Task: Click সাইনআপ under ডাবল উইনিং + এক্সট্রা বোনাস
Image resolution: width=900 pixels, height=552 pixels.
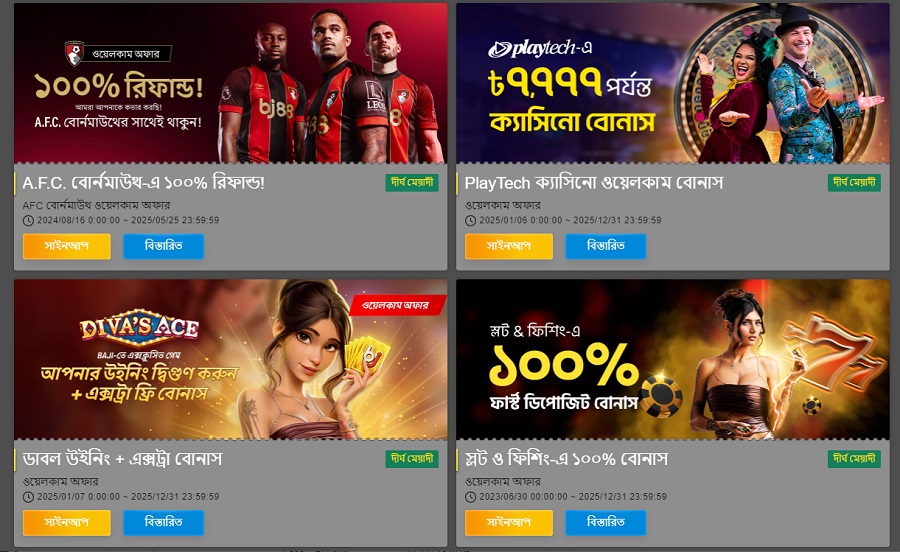Action: [x=67, y=523]
